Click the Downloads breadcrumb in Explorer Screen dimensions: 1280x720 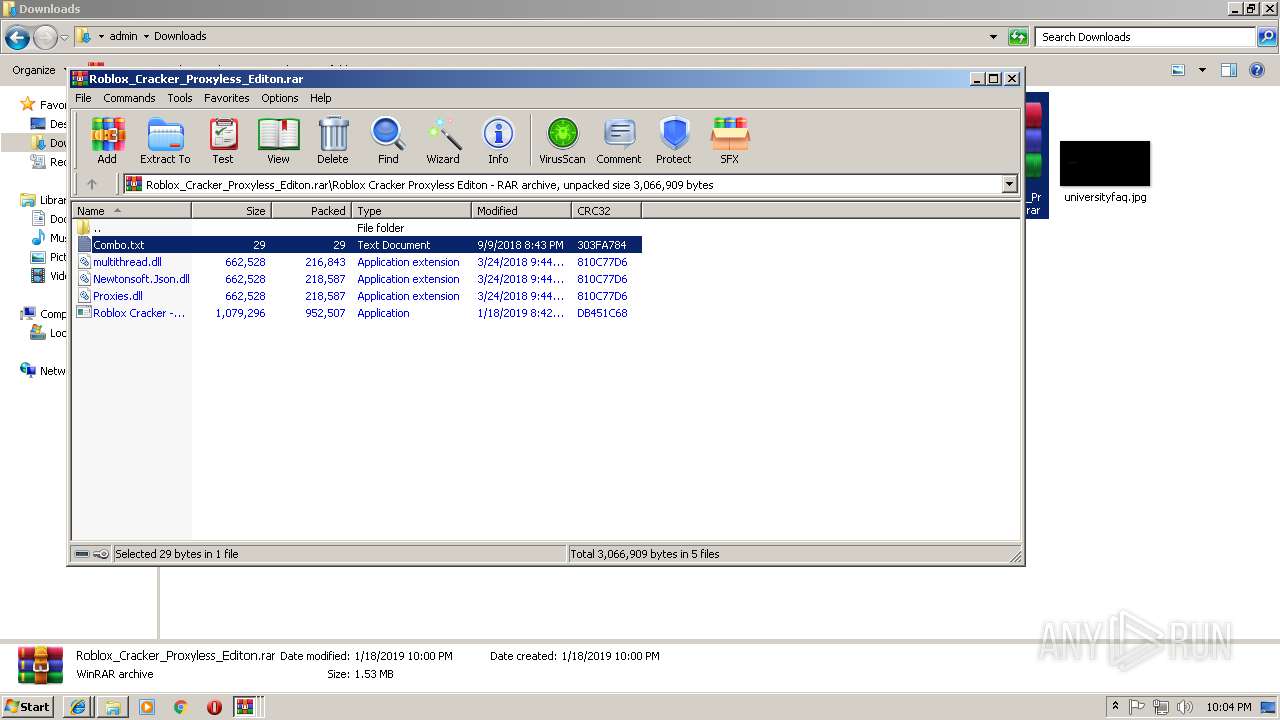pos(180,36)
